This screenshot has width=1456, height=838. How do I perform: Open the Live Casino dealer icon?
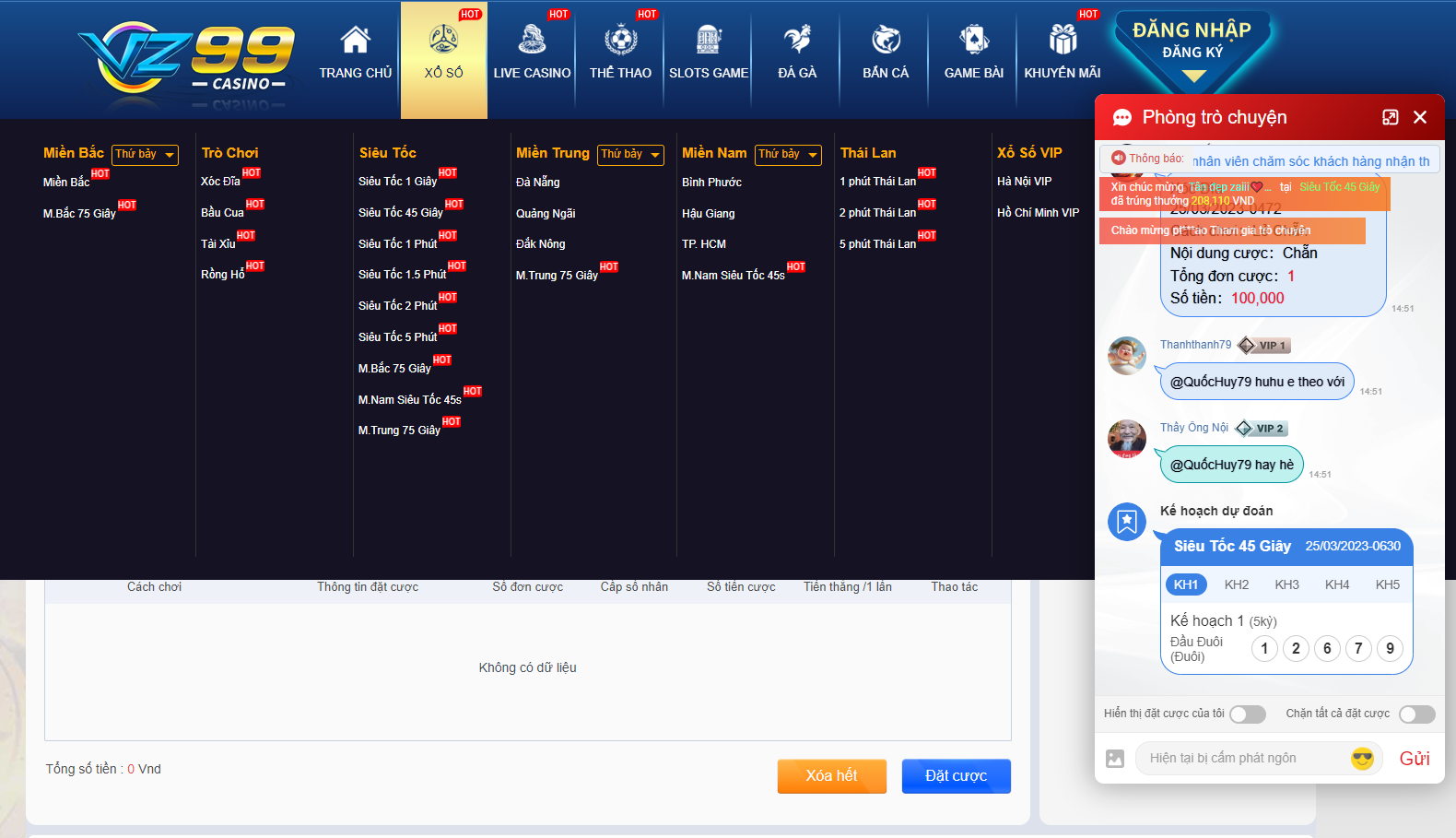click(532, 40)
